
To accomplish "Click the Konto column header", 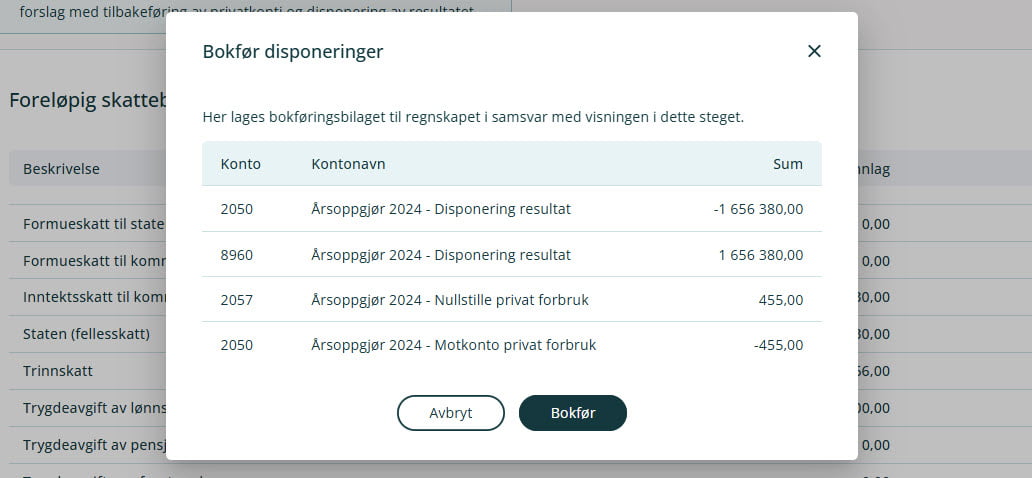I will pos(241,164).
